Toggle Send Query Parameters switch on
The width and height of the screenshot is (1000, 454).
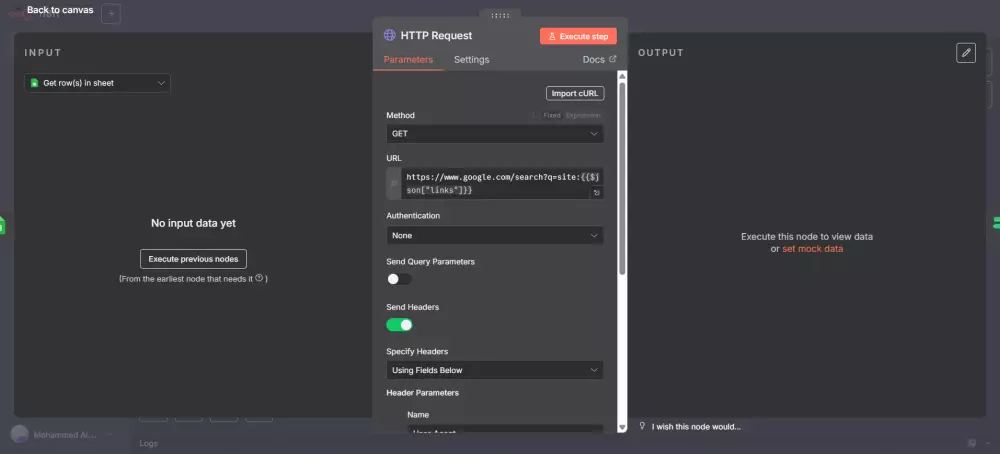click(399, 279)
